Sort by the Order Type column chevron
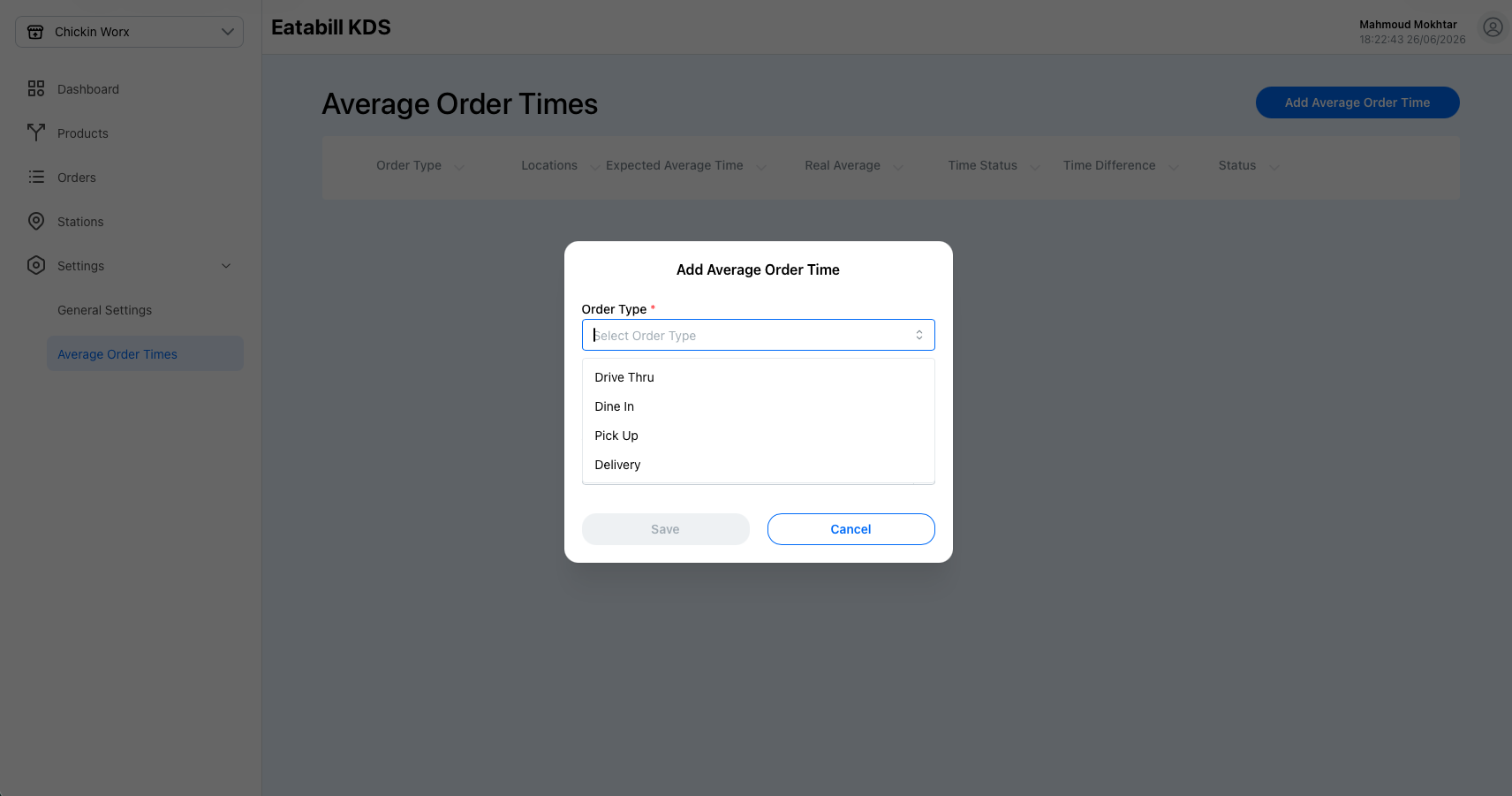This screenshot has height=796, width=1512. 459,167
